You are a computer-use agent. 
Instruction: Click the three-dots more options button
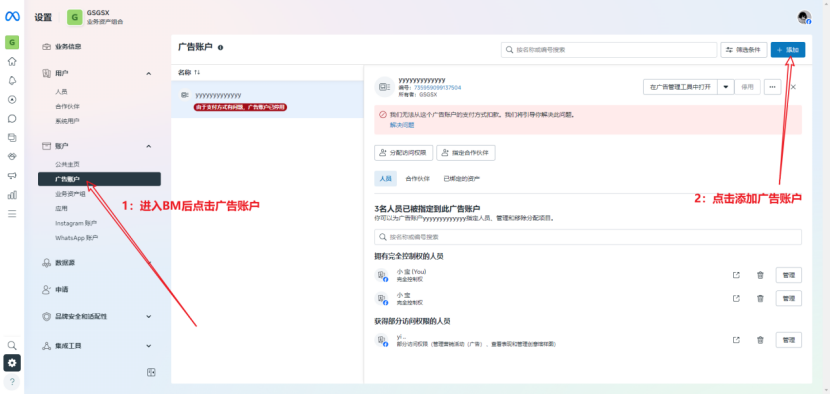[773, 87]
